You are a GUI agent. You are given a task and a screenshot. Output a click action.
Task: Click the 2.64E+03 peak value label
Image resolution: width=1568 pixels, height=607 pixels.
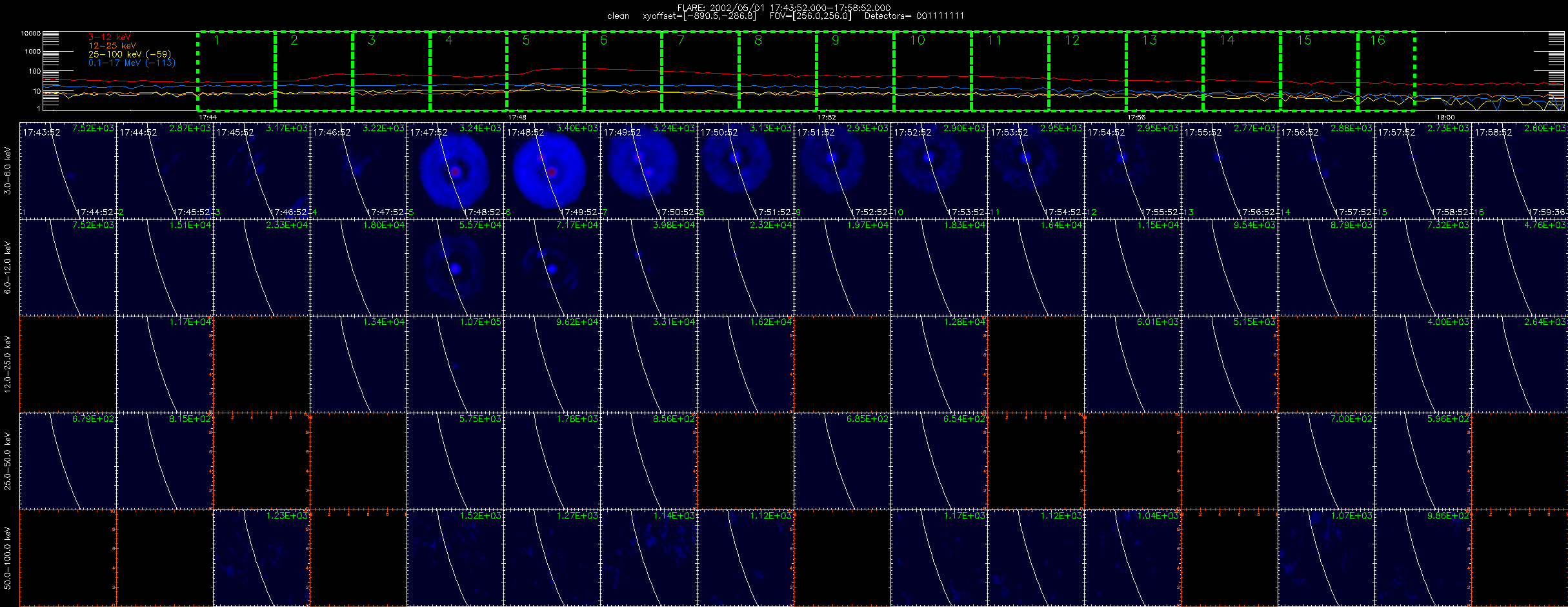[x=1545, y=322]
